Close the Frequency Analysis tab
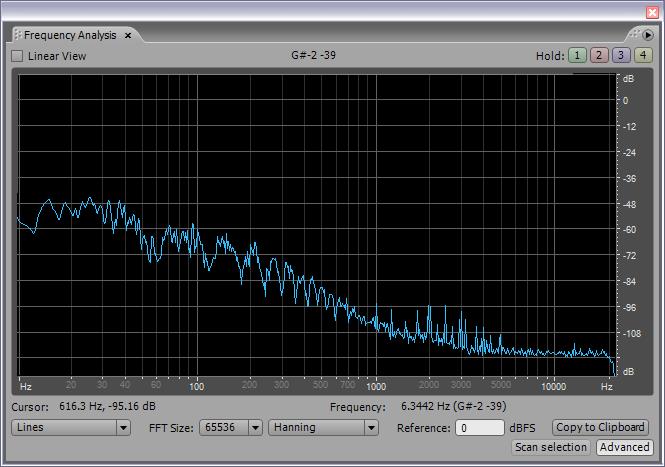 point(128,36)
